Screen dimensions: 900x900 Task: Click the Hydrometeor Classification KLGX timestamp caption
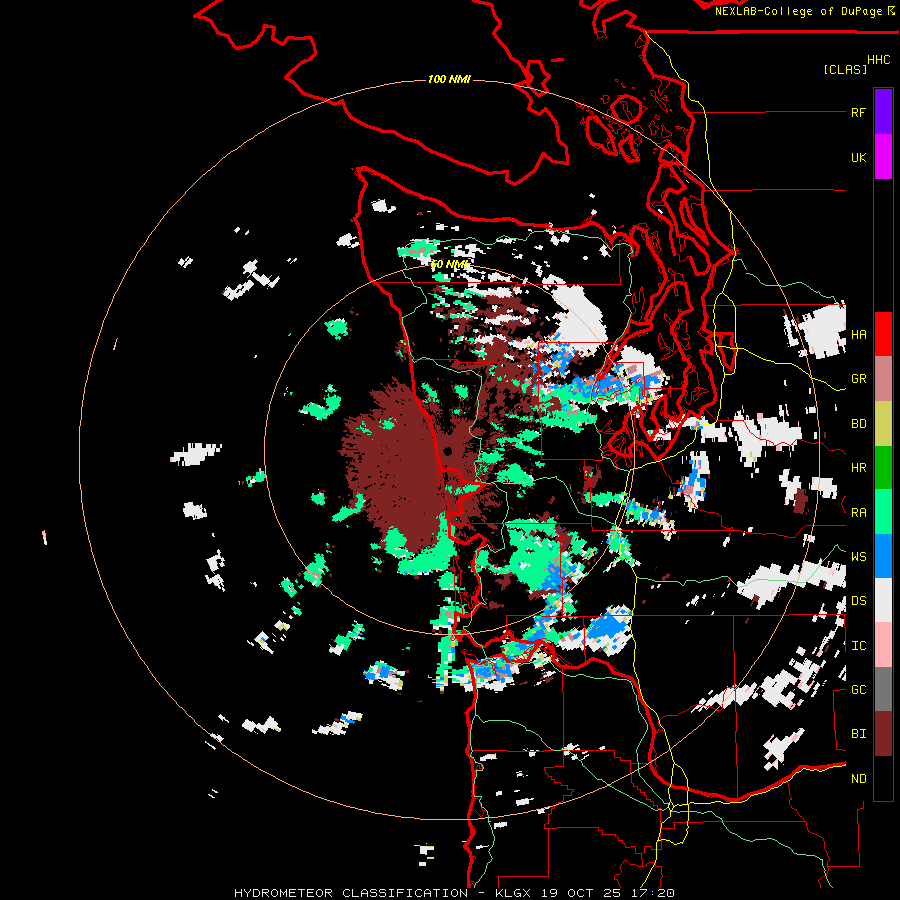point(454,893)
